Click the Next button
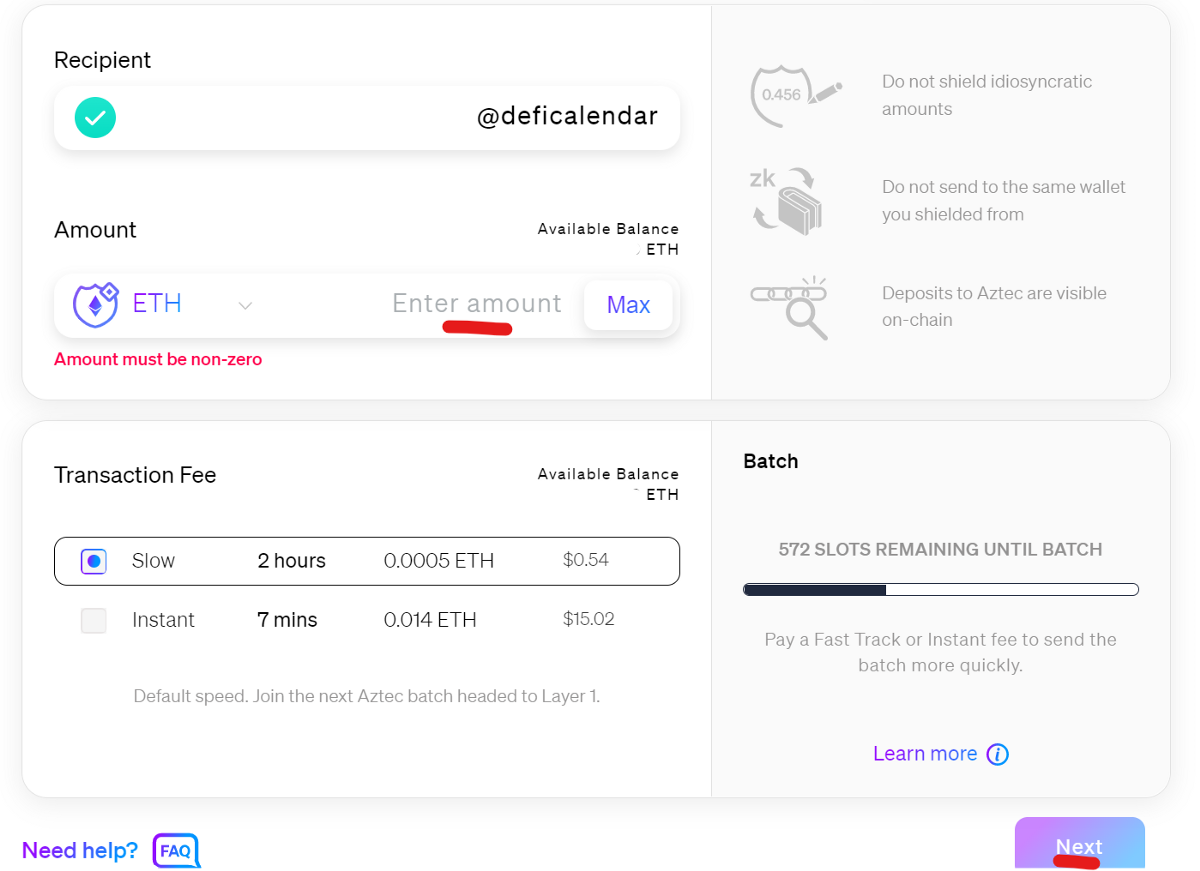The width and height of the screenshot is (1200, 871). (x=1079, y=845)
